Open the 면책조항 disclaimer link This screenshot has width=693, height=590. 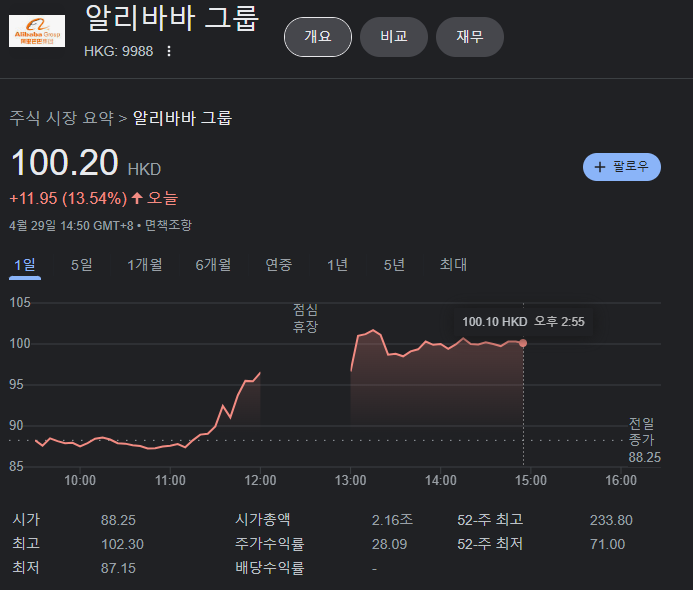(168, 225)
